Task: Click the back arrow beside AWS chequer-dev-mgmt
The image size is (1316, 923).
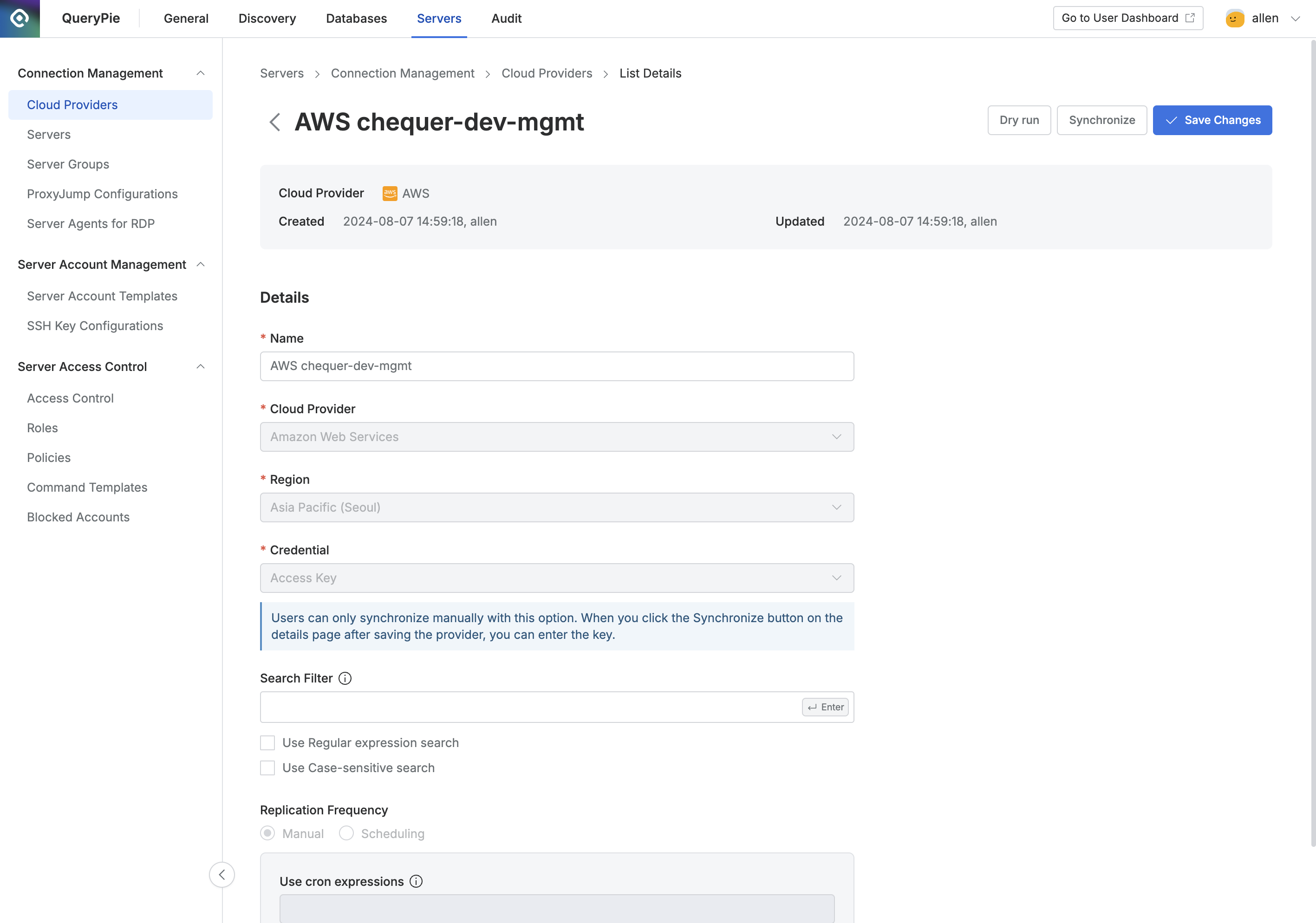Action: (x=275, y=122)
